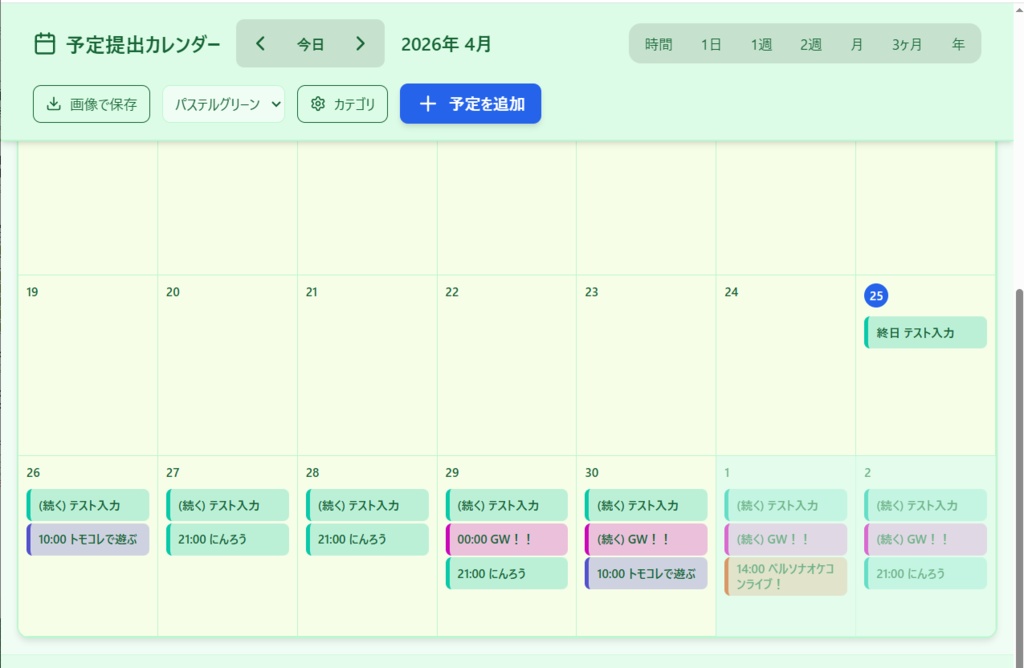Open 21:00 にんろう event on 29th

(507, 573)
